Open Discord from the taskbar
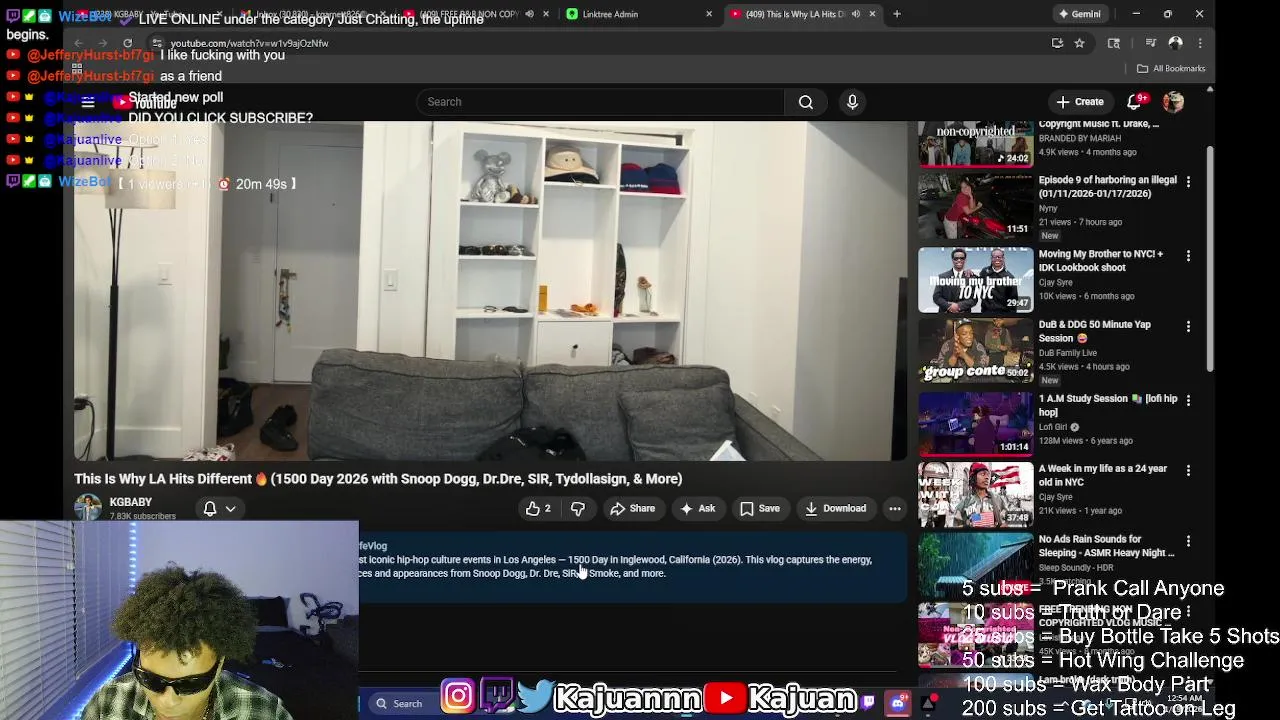The height and width of the screenshot is (720, 1280). pos(897,703)
